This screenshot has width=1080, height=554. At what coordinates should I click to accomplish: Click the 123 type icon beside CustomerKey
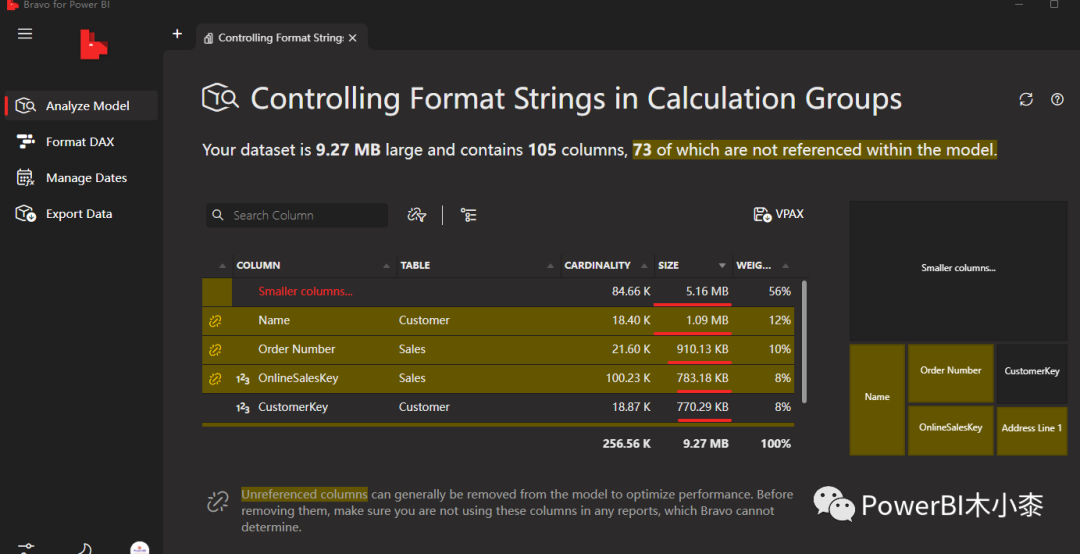pos(242,407)
